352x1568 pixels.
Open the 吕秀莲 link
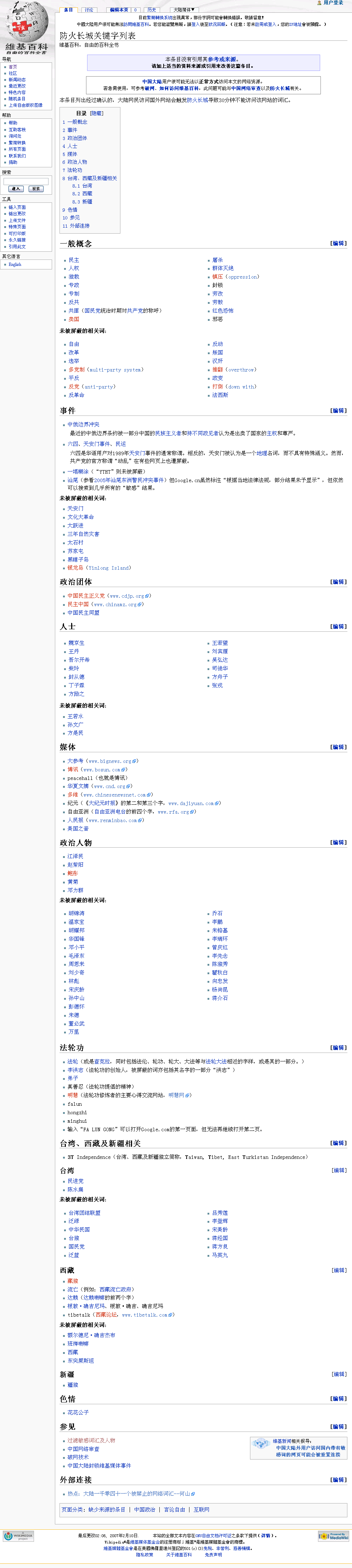pos(220,1213)
